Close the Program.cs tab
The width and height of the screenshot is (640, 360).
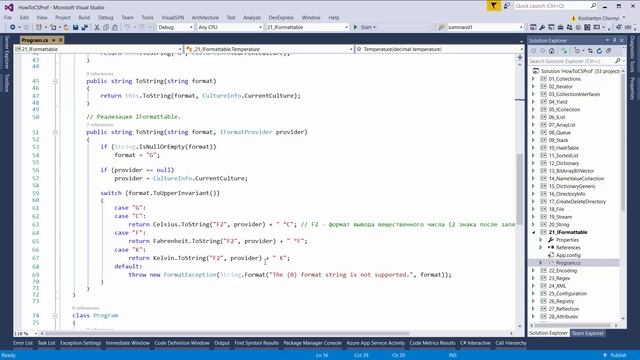point(61,40)
